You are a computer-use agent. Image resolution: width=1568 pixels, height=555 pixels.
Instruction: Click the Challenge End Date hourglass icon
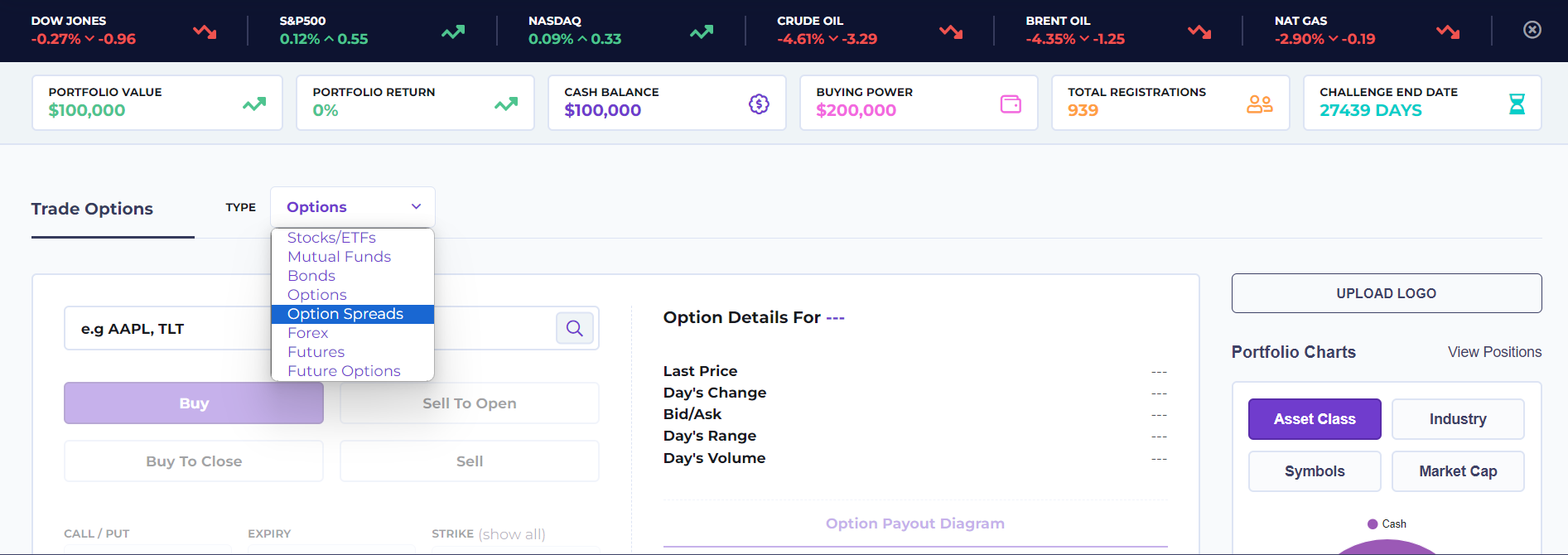coord(1517,104)
